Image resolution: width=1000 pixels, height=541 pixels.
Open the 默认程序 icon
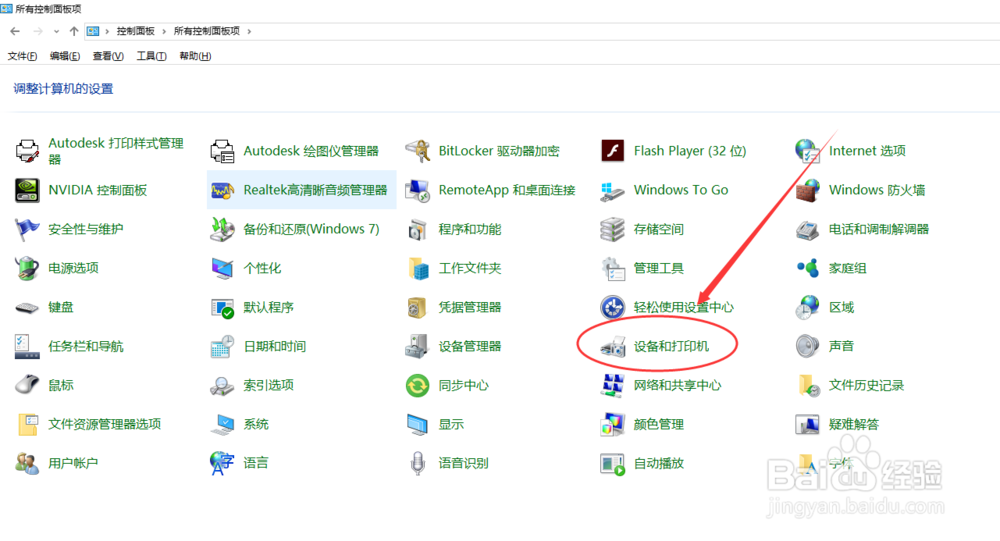pyautogui.click(x=223, y=308)
